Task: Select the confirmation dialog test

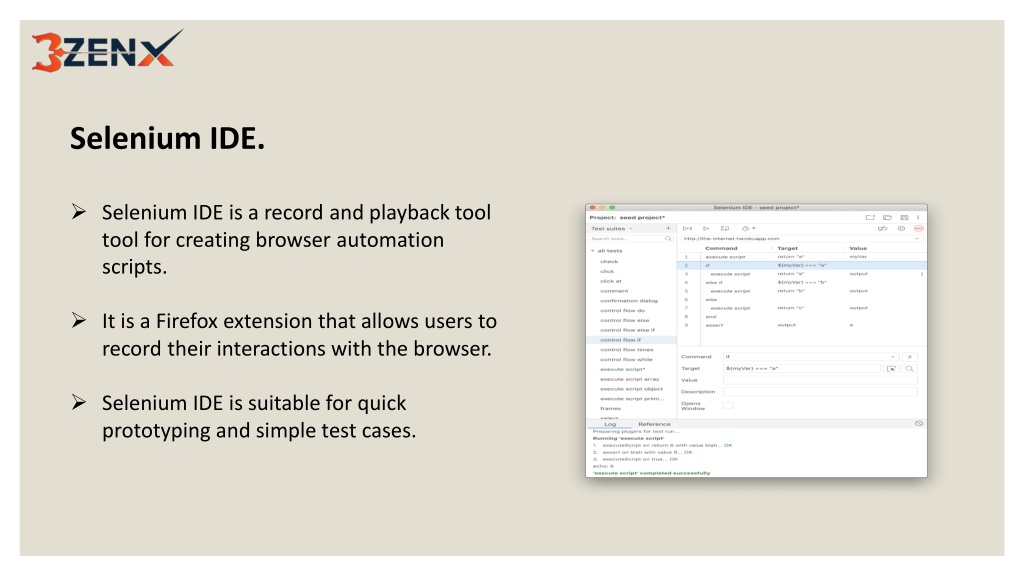Action: point(629,301)
